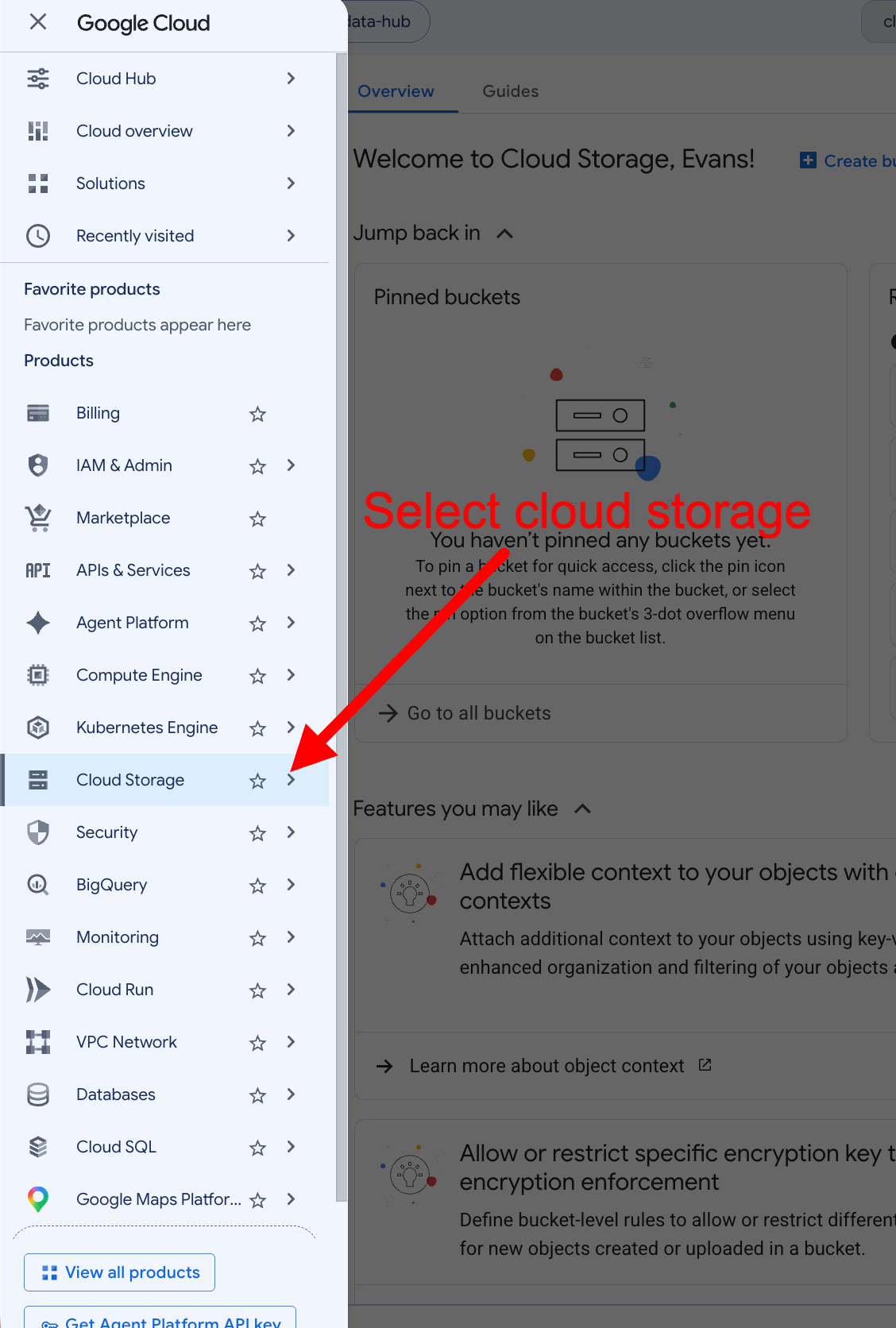Screen dimensions: 896x1328
Task: Click the View all products button
Action: click(x=119, y=1272)
